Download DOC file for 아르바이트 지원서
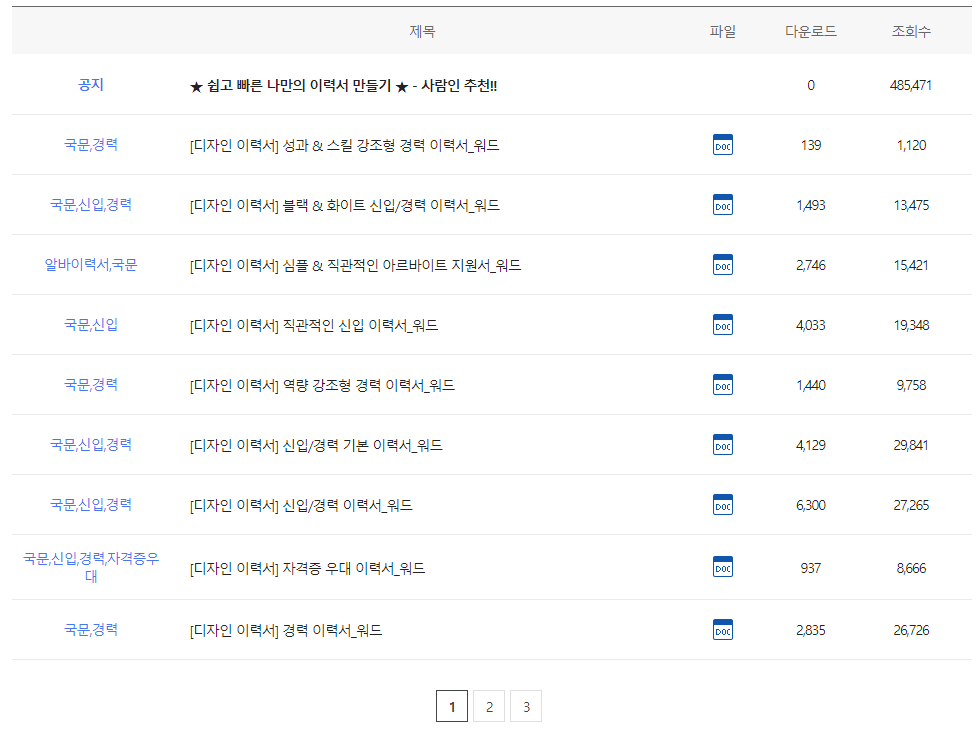 [722, 265]
